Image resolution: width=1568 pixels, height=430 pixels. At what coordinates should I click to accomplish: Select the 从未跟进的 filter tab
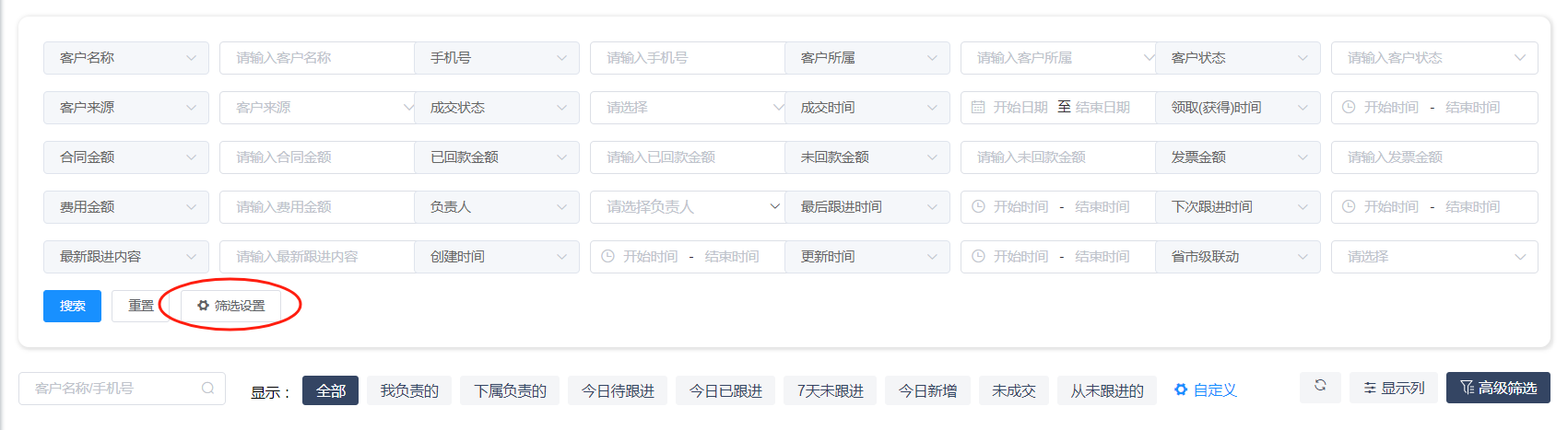[1106, 390]
